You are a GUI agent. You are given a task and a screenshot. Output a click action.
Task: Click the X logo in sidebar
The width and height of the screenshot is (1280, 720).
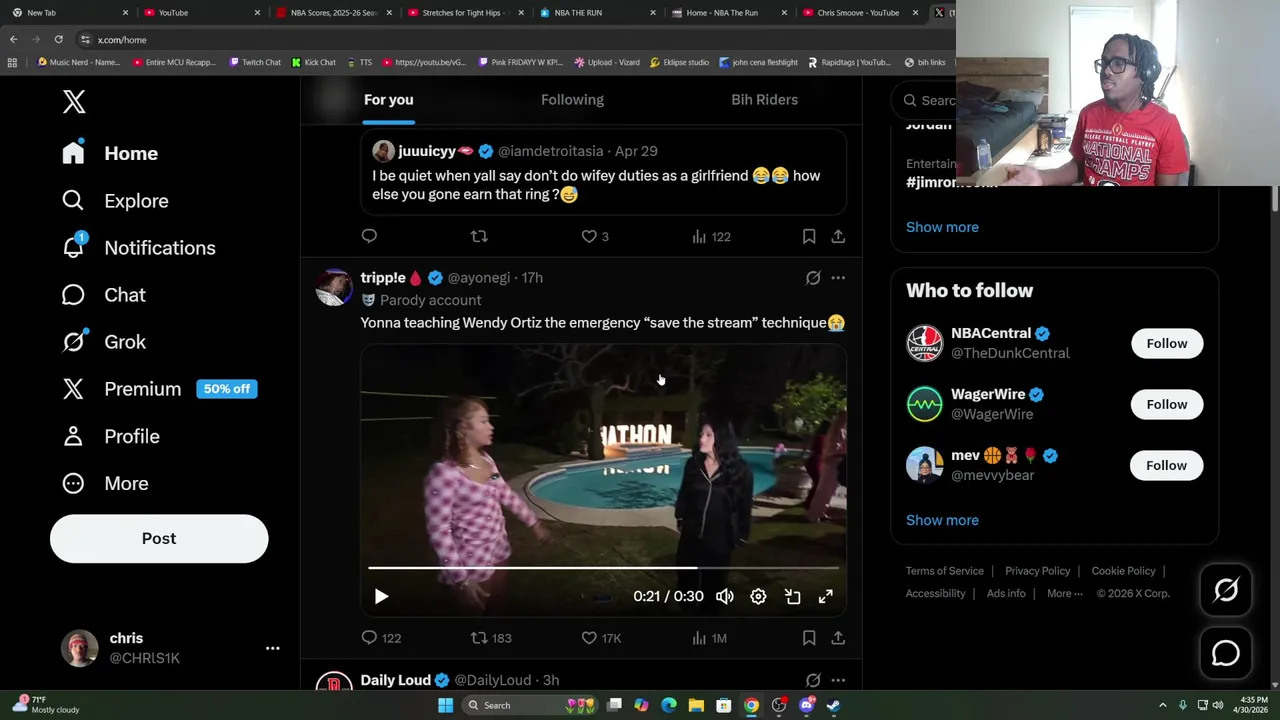[x=74, y=101]
